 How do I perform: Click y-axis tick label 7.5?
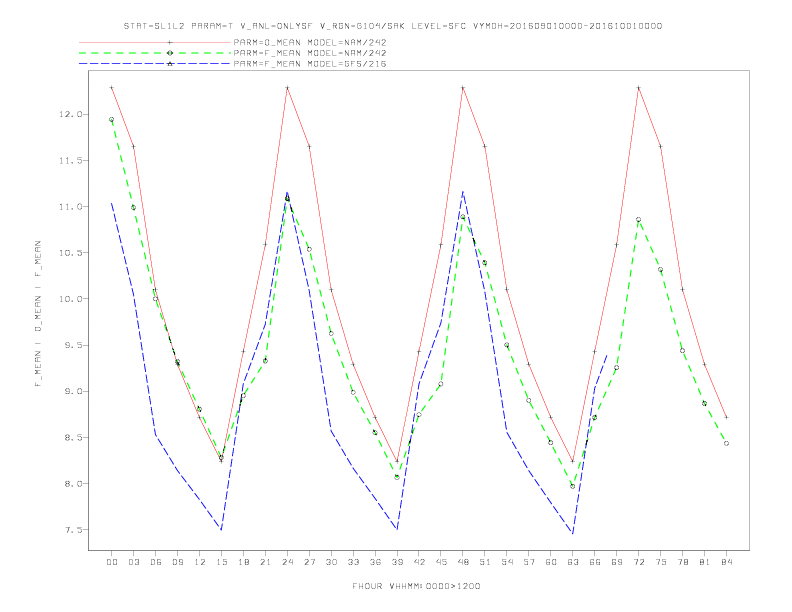(73, 530)
